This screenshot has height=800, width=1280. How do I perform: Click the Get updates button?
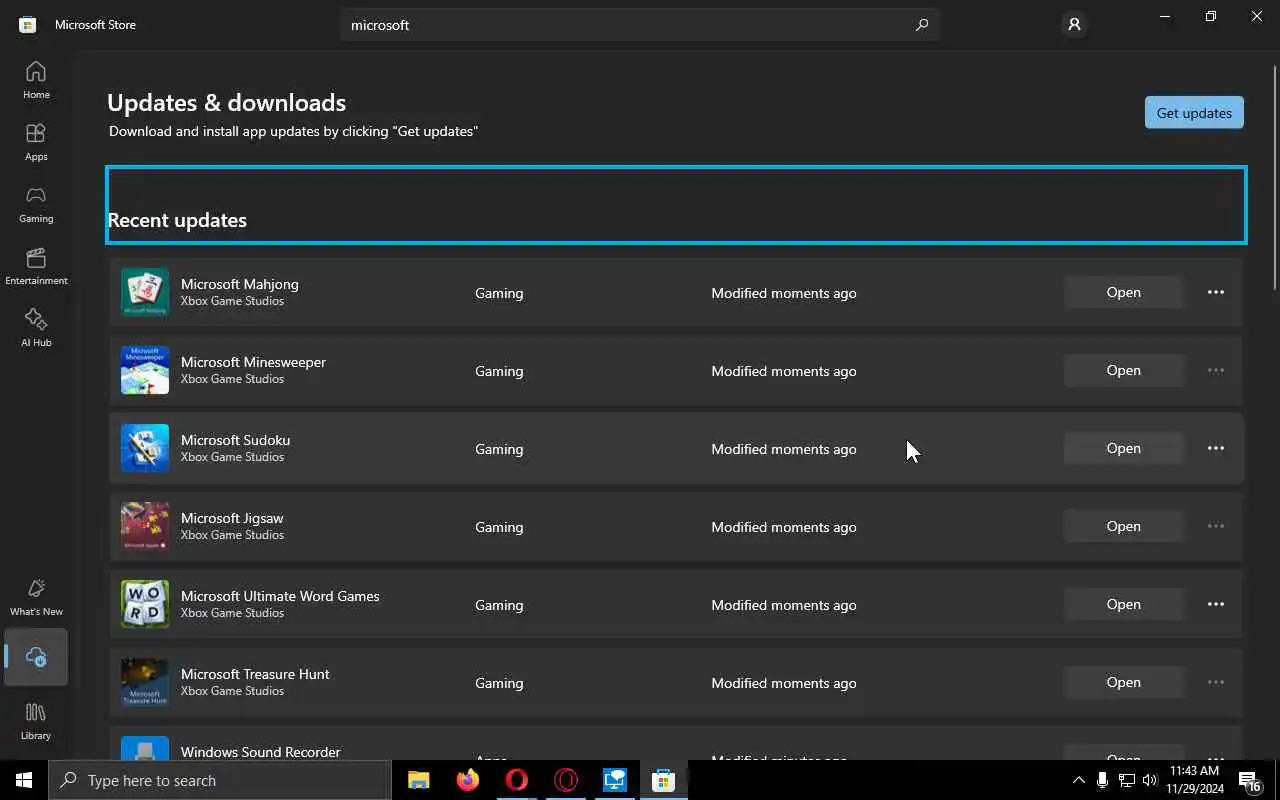[x=1194, y=113]
